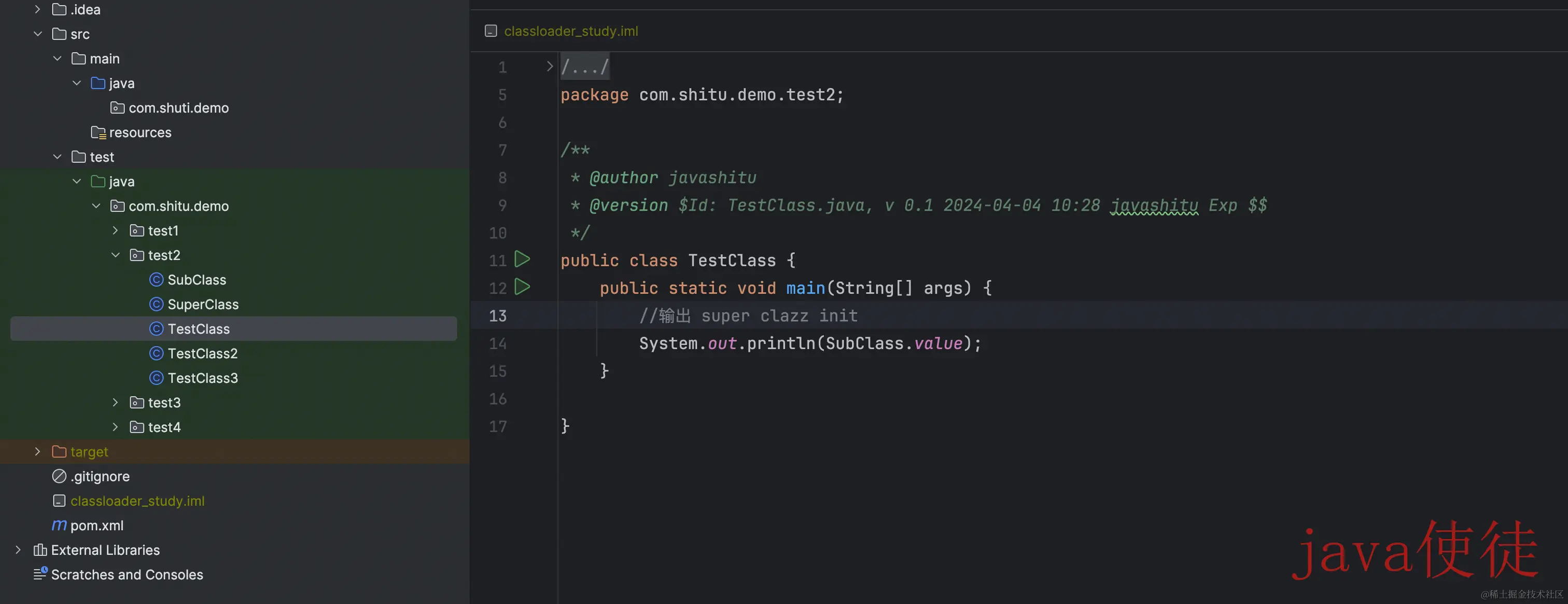Click the External Libraries icon
Screen dimensions: 1568x604
coord(40,550)
